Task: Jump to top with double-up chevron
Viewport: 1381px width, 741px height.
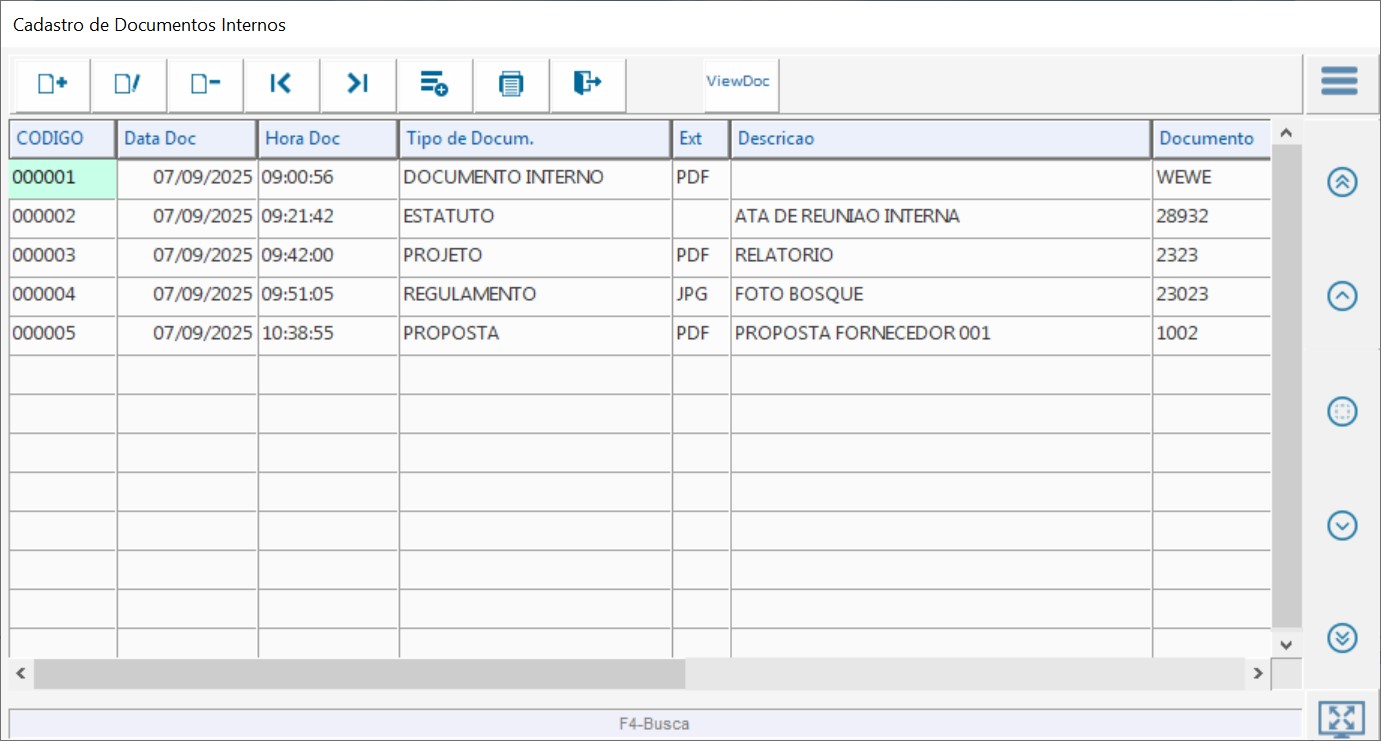Action: 1342,182
